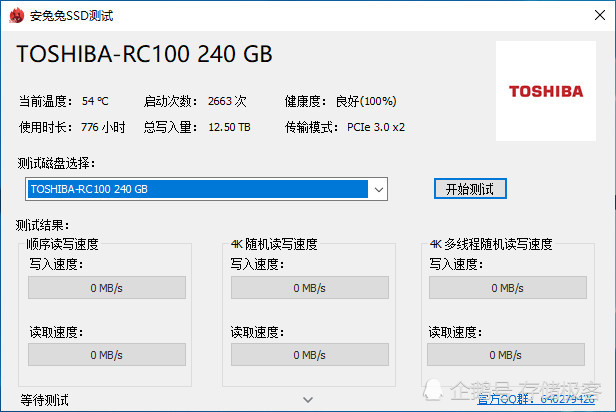Click the temperature value 54 ℃

95,101
